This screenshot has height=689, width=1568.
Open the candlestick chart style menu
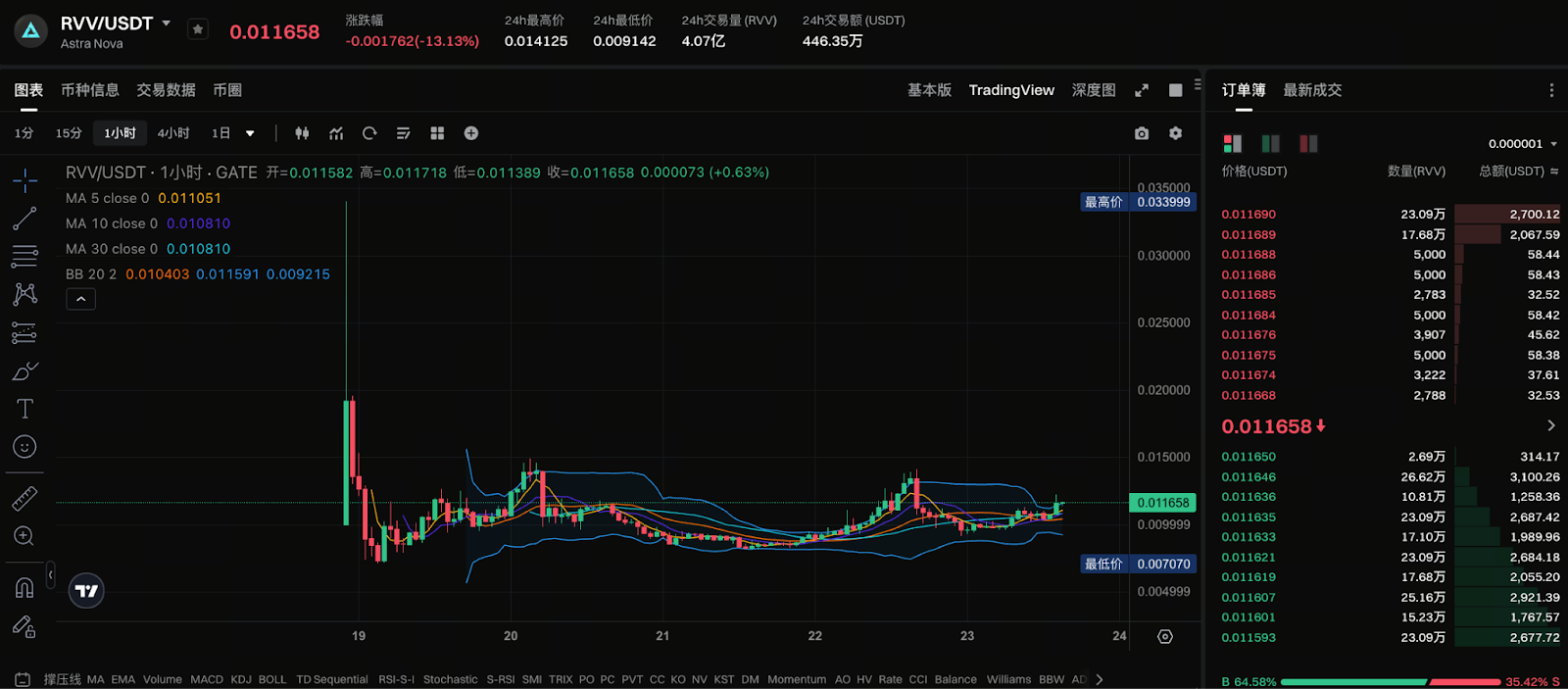coord(302,133)
